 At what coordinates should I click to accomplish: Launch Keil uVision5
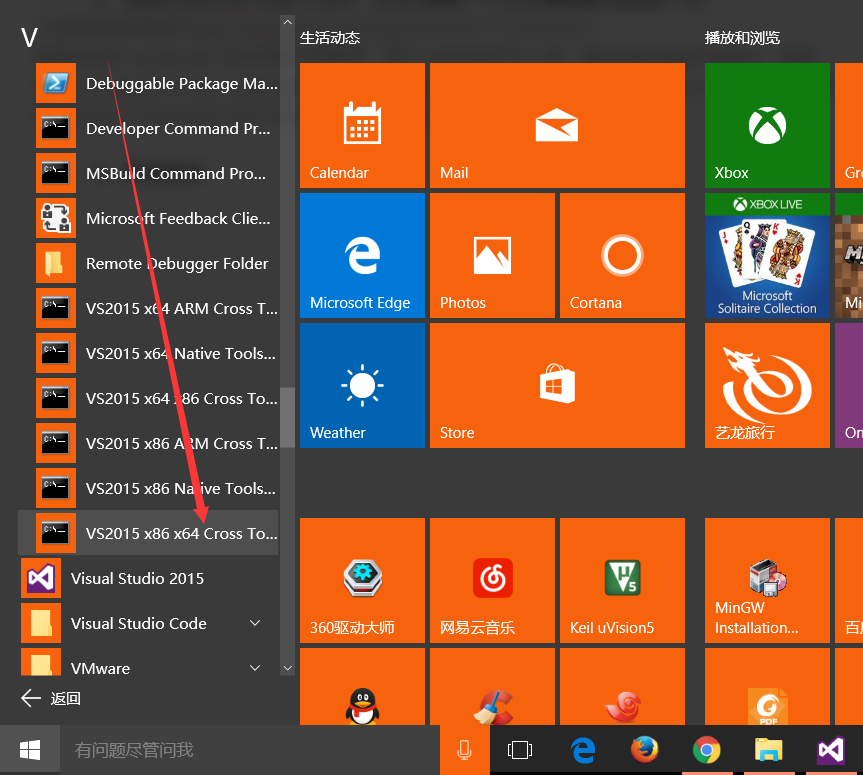coord(622,580)
